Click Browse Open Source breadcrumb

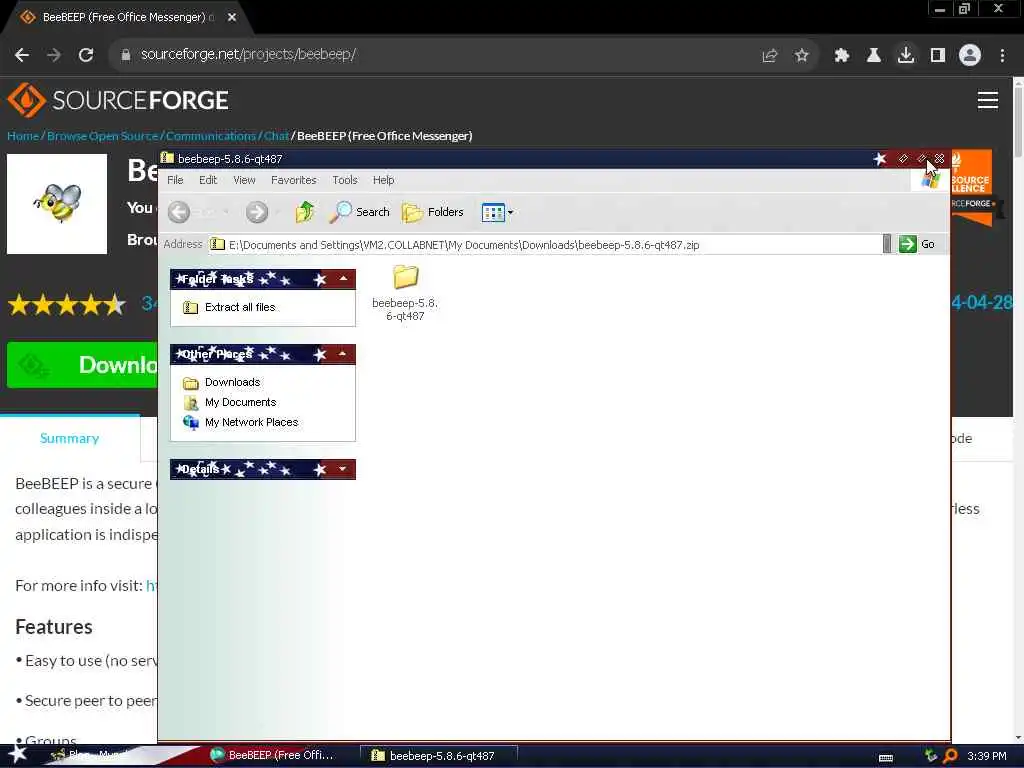click(103, 136)
